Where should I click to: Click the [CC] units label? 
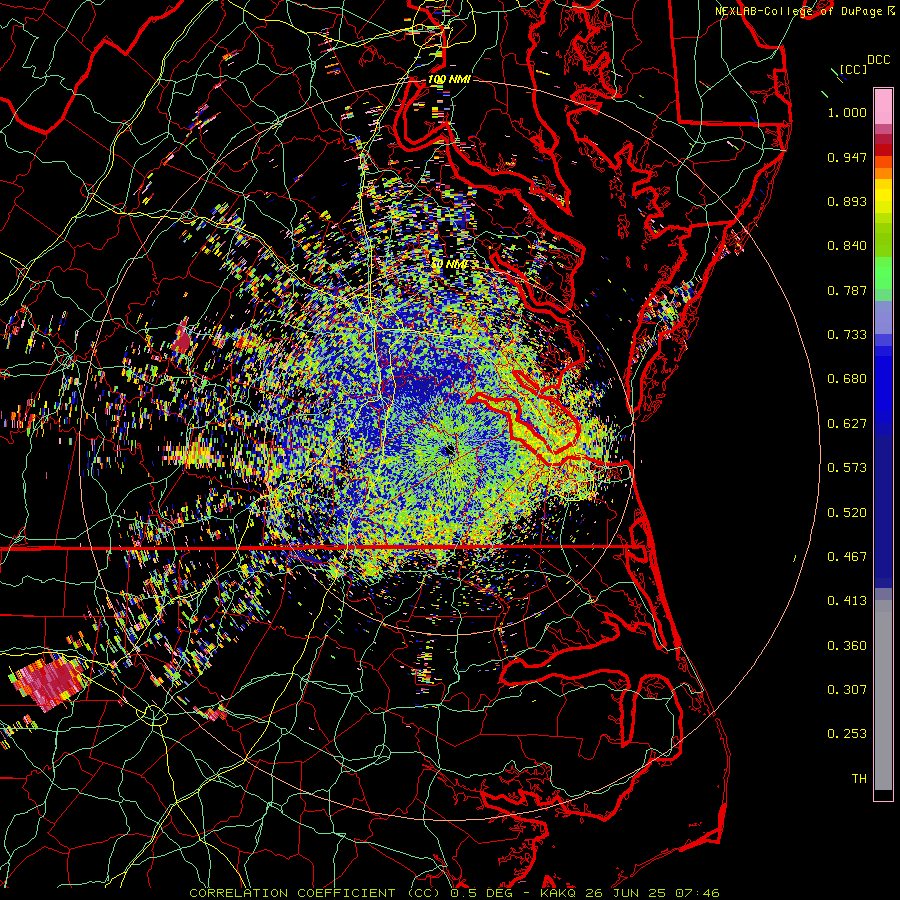coord(853,69)
